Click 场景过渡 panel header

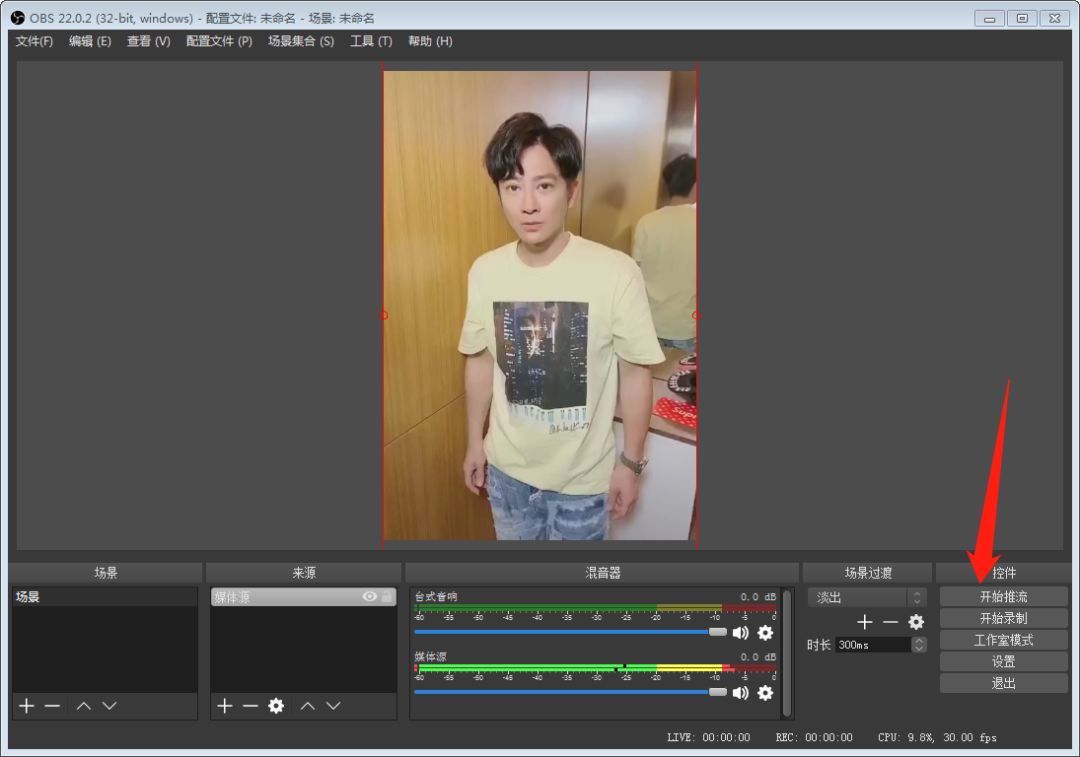[868, 572]
